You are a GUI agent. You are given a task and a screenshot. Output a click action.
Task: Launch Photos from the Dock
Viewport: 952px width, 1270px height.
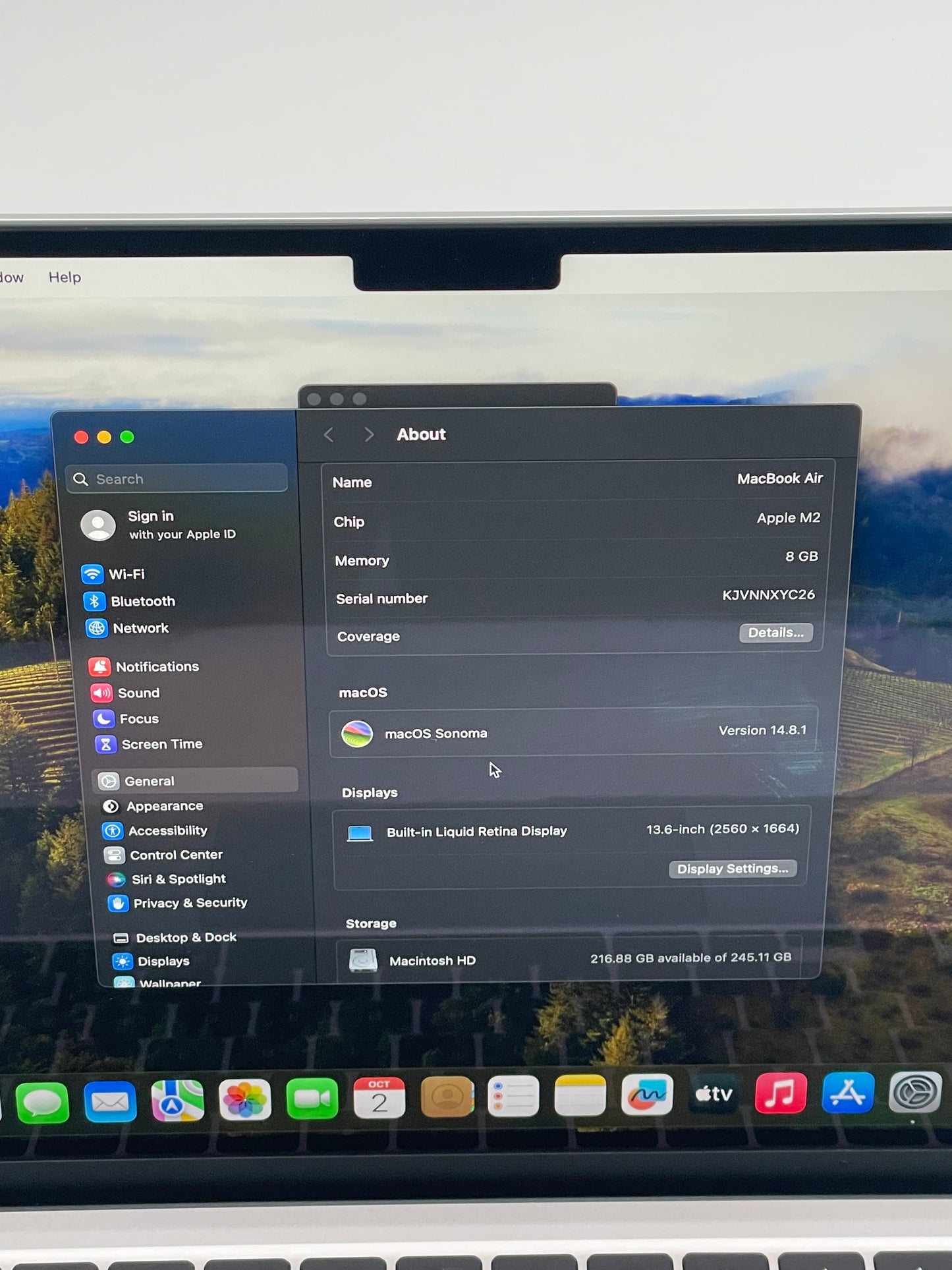[245, 1099]
